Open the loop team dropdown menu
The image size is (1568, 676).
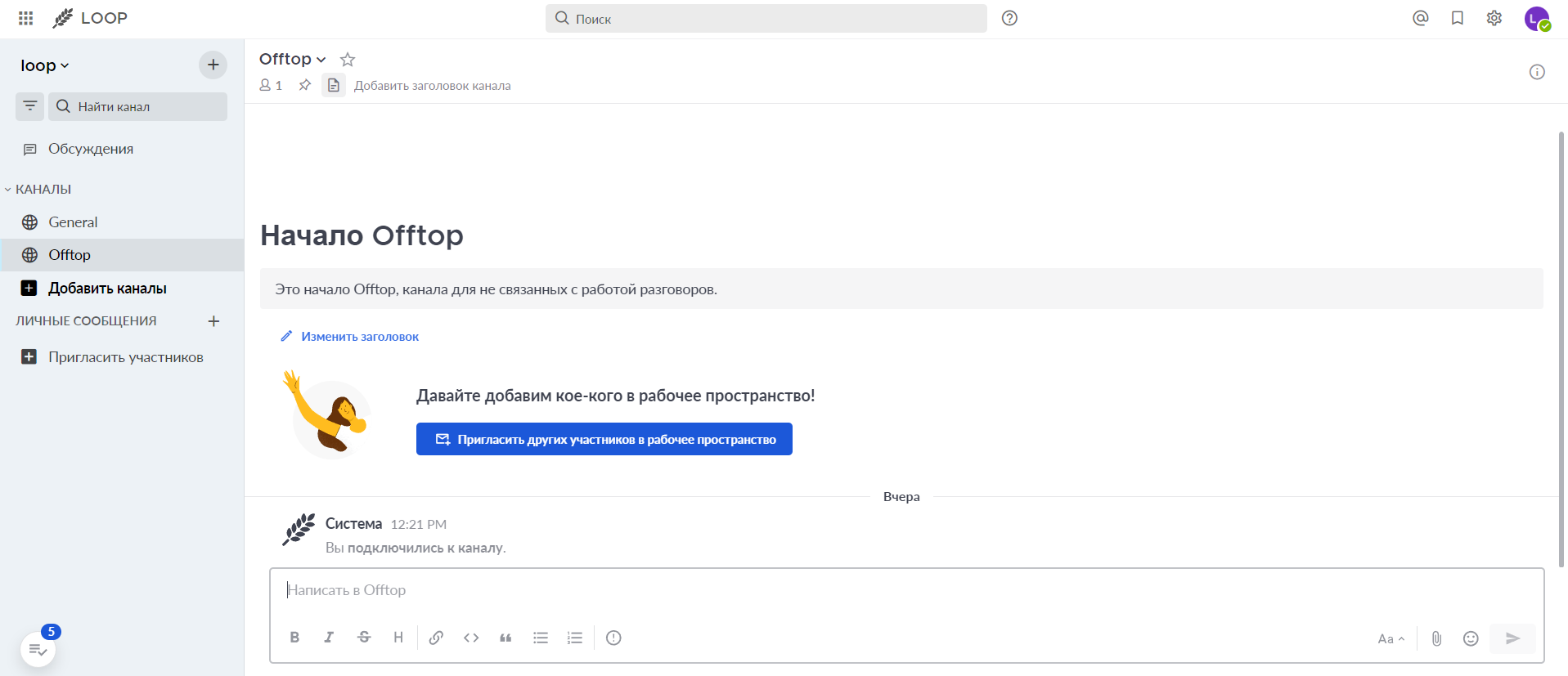coord(45,65)
